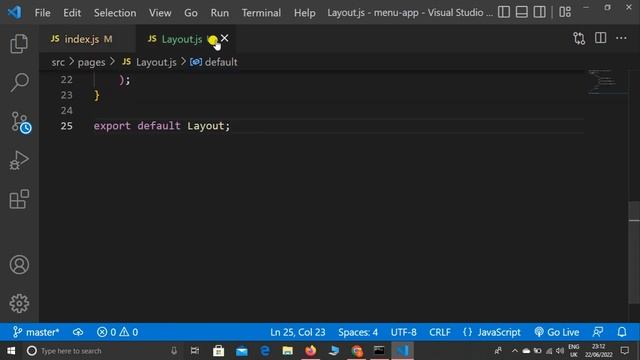Toggle bottom panel layout icon

coord(522,12)
